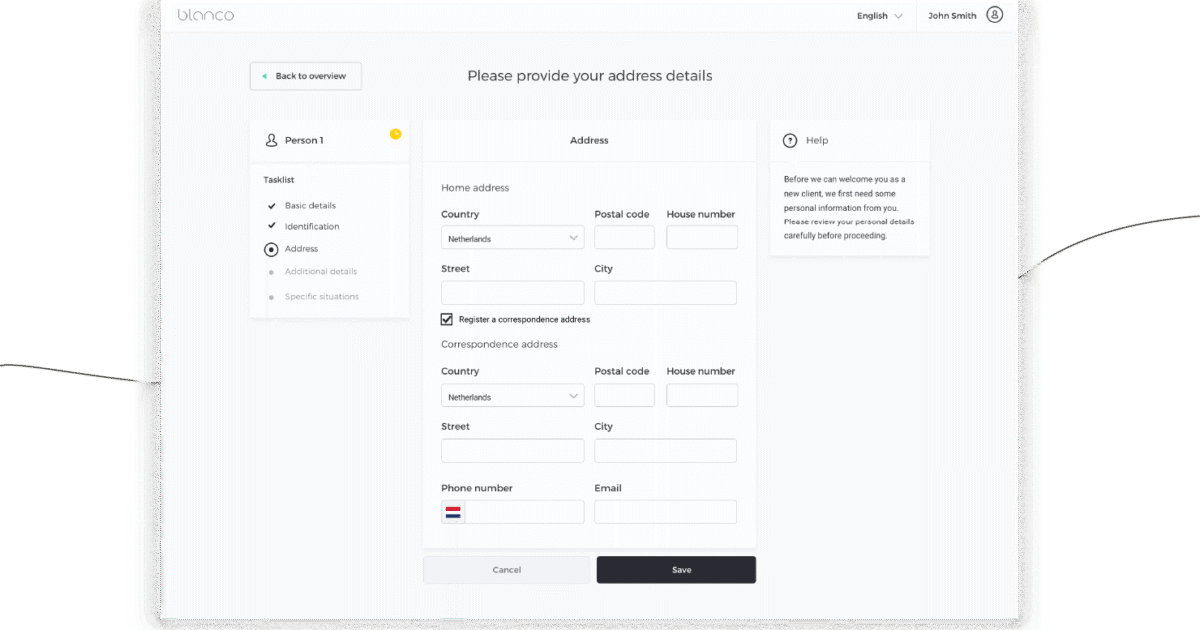
Task: Click the checkmark beside Basic details
Action: [x=270, y=205]
